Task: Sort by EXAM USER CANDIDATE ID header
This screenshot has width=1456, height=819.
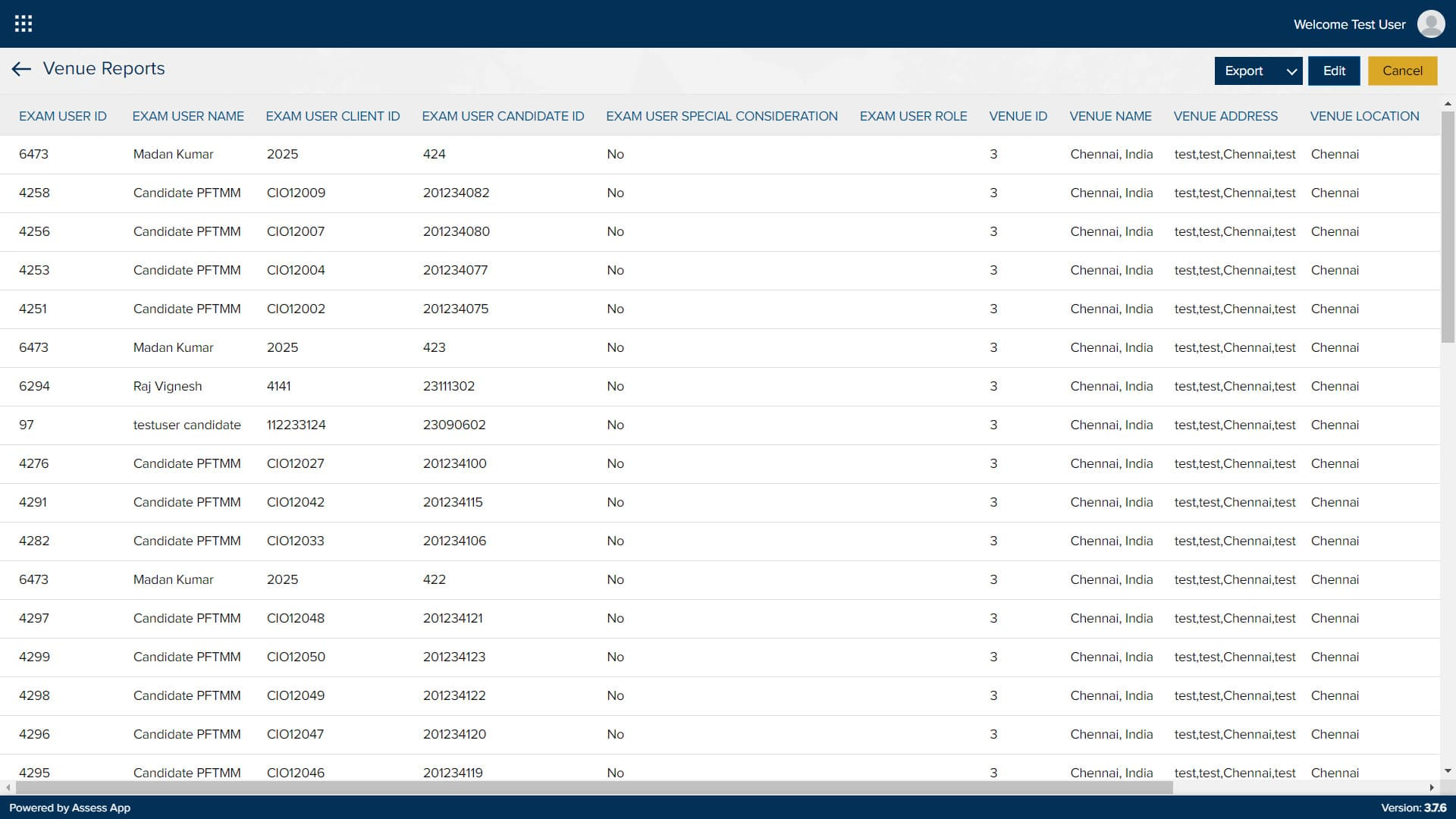Action: click(503, 116)
